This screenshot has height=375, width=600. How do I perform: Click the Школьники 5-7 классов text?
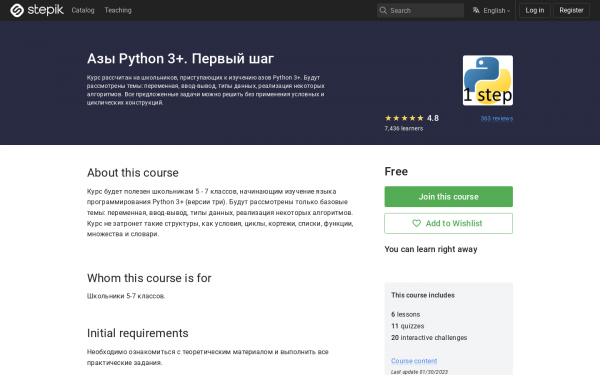126,296
